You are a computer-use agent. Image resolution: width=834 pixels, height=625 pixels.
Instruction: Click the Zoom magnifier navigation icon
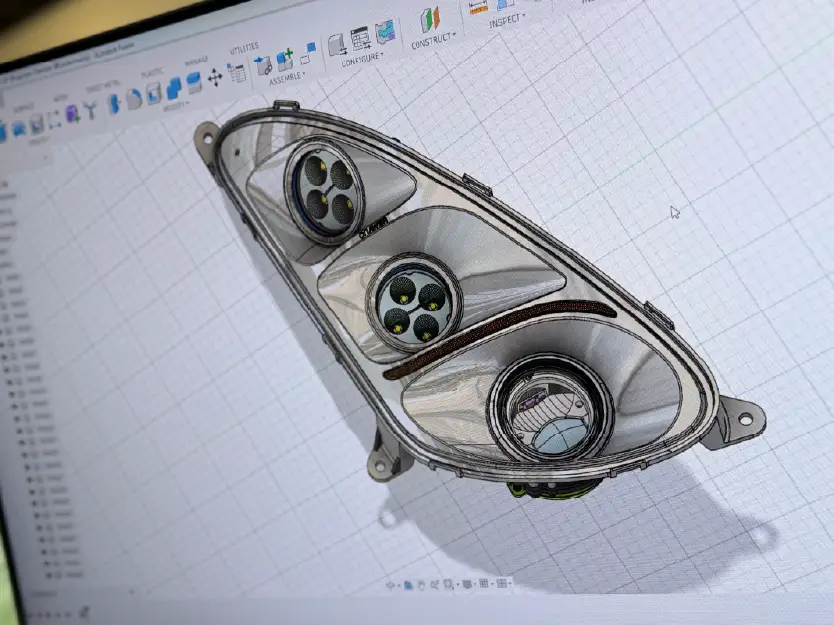click(435, 585)
